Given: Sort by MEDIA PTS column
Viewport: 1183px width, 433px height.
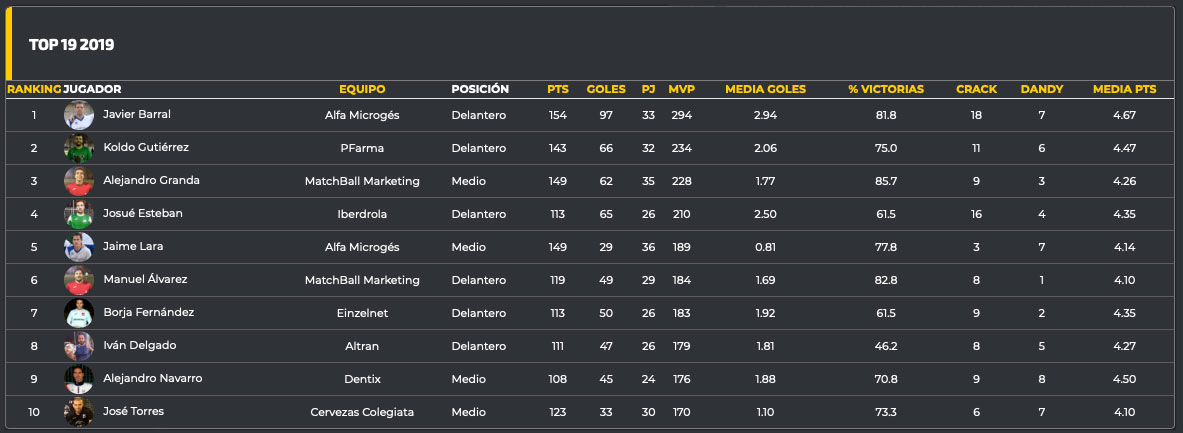Looking at the screenshot, I should (1124, 89).
